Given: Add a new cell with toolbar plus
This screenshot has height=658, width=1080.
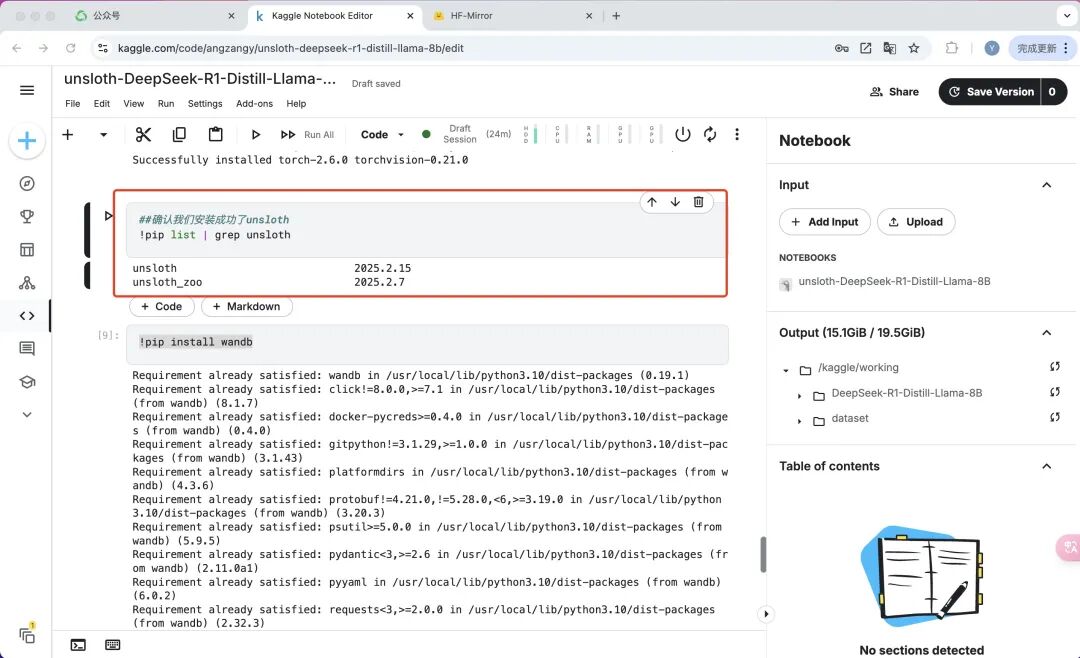Looking at the screenshot, I should point(68,134).
